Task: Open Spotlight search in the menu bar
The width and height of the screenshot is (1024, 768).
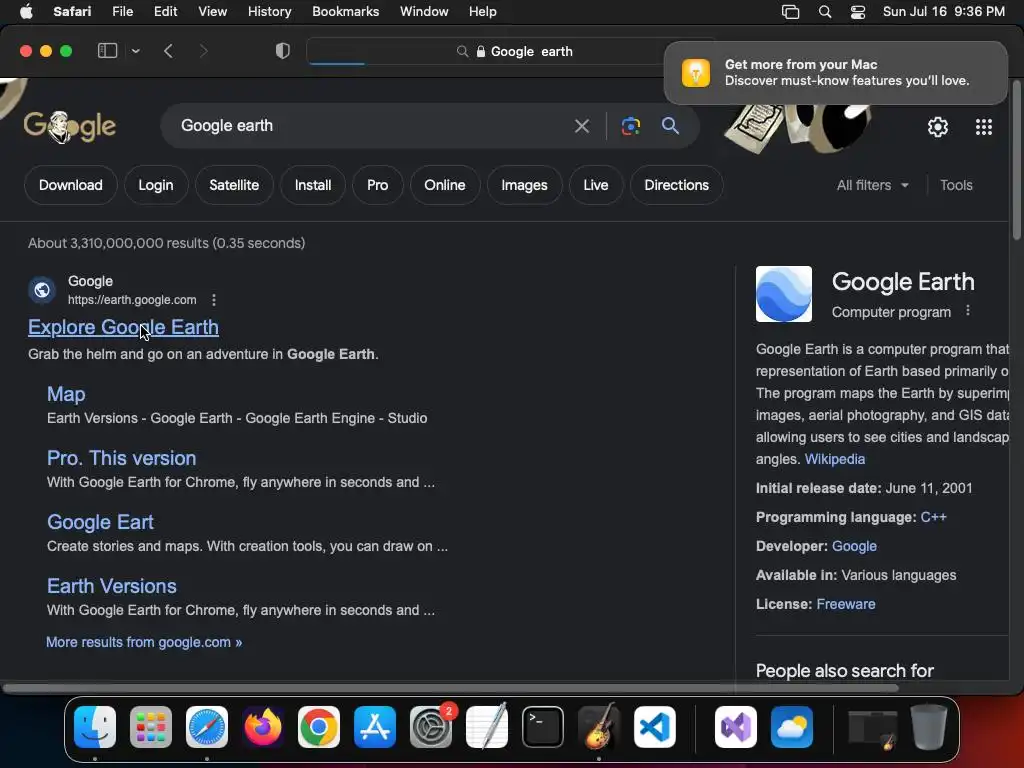Action: [825, 12]
